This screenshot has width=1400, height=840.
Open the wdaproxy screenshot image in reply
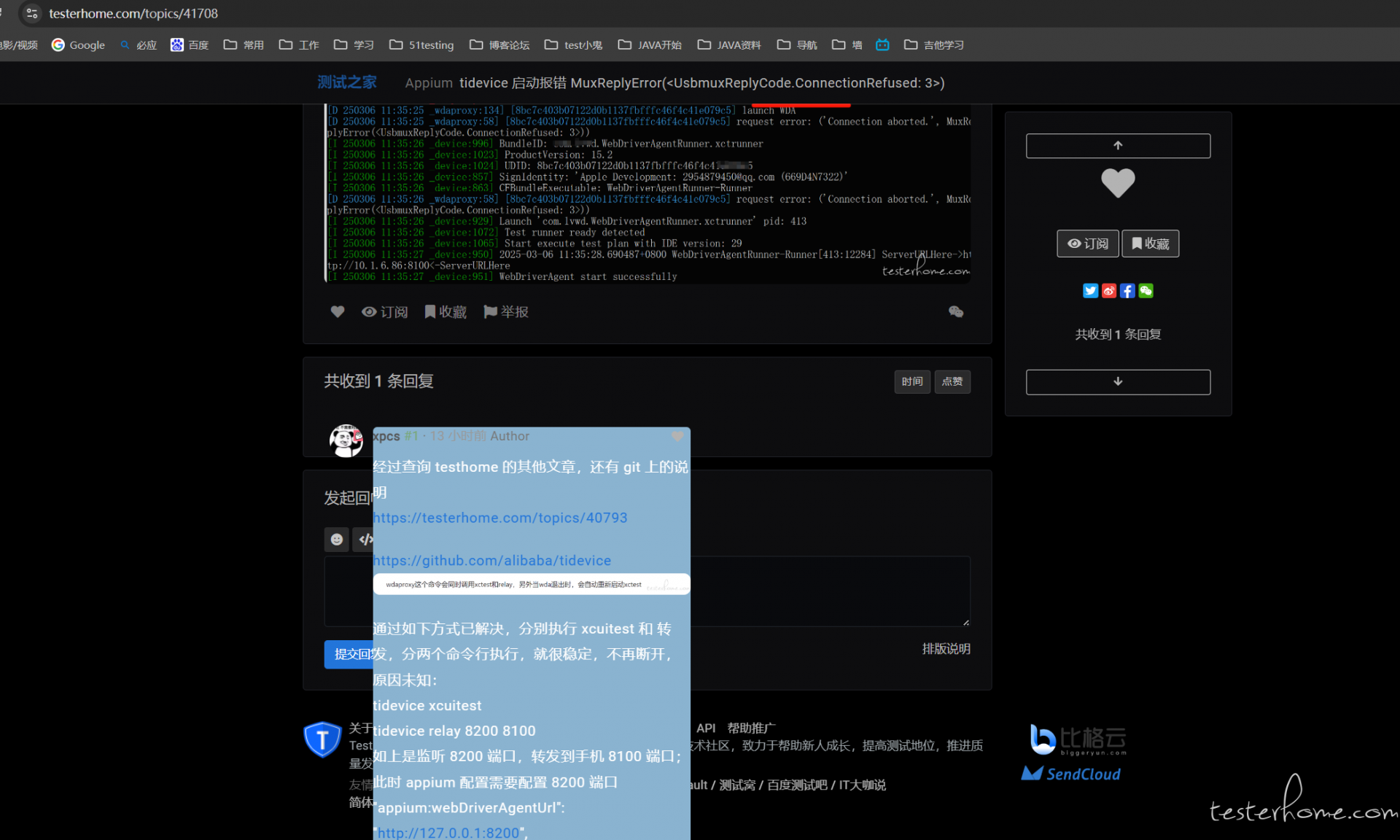[x=532, y=584]
